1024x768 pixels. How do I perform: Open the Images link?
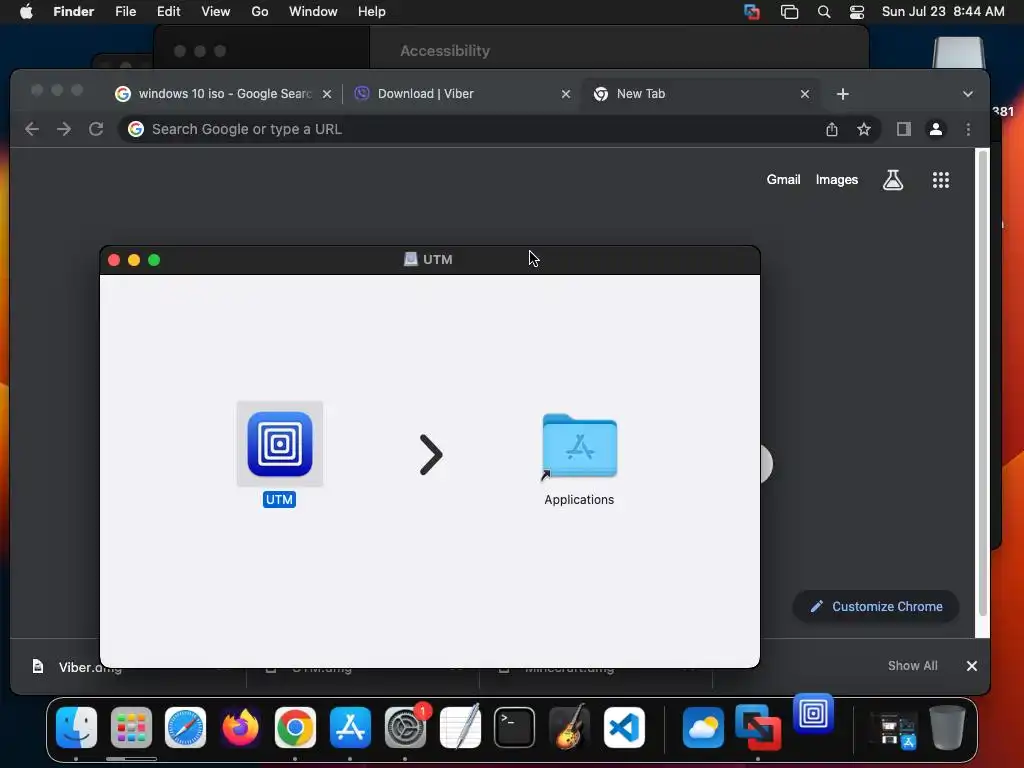click(837, 180)
